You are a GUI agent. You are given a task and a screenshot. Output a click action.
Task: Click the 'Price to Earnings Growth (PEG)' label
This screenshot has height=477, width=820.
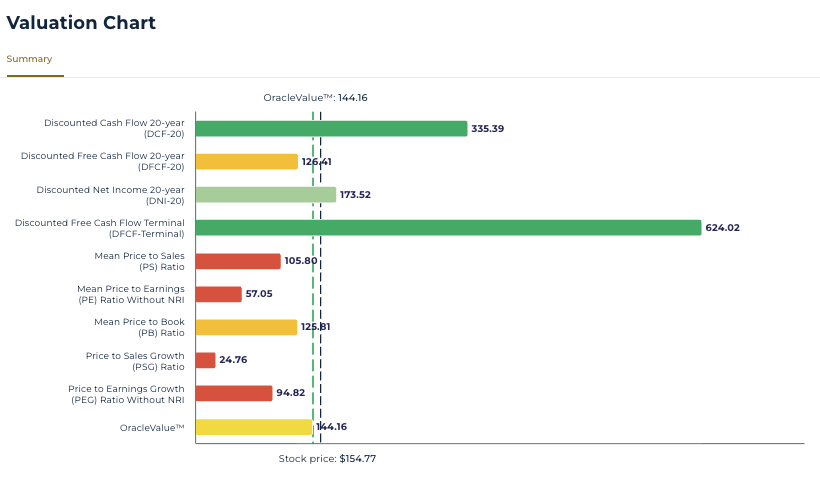(x=126, y=394)
